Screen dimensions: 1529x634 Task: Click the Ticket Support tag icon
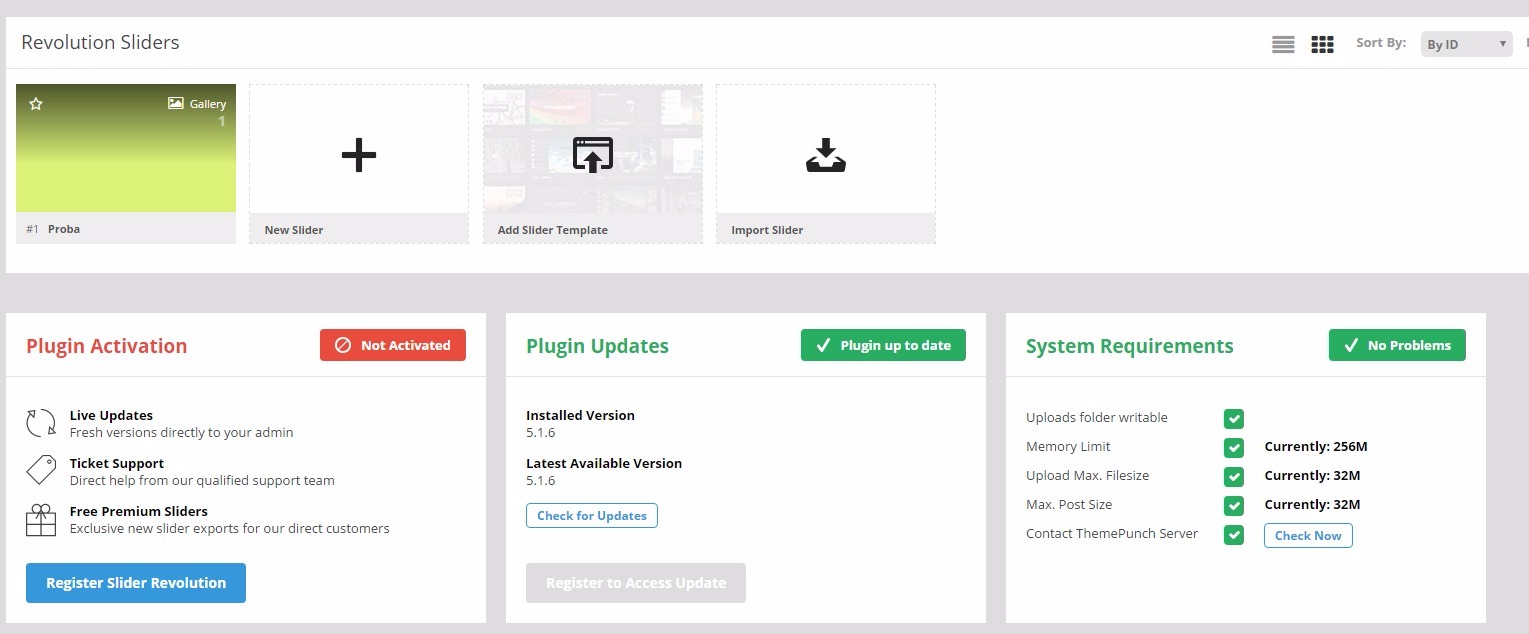41,471
